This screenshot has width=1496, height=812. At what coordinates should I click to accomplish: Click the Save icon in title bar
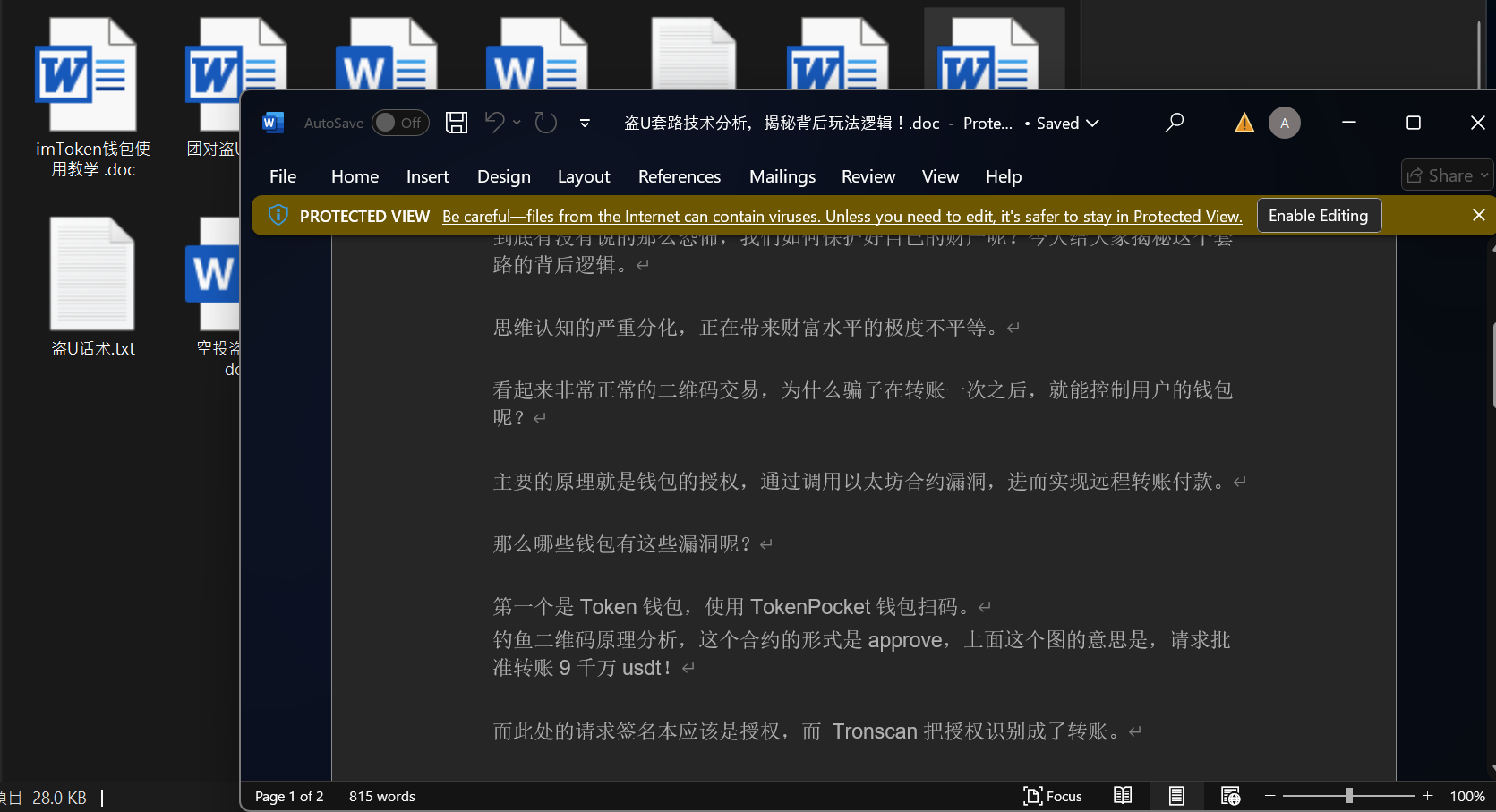tap(457, 123)
